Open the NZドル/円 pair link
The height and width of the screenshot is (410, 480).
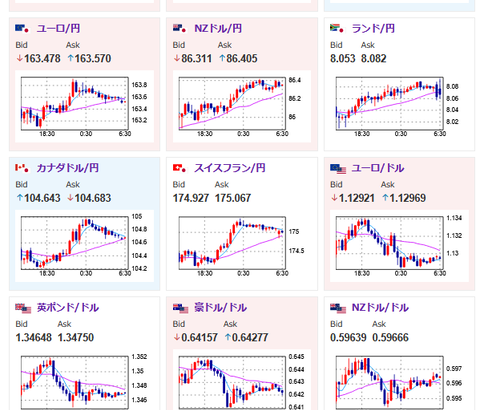(x=218, y=29)
